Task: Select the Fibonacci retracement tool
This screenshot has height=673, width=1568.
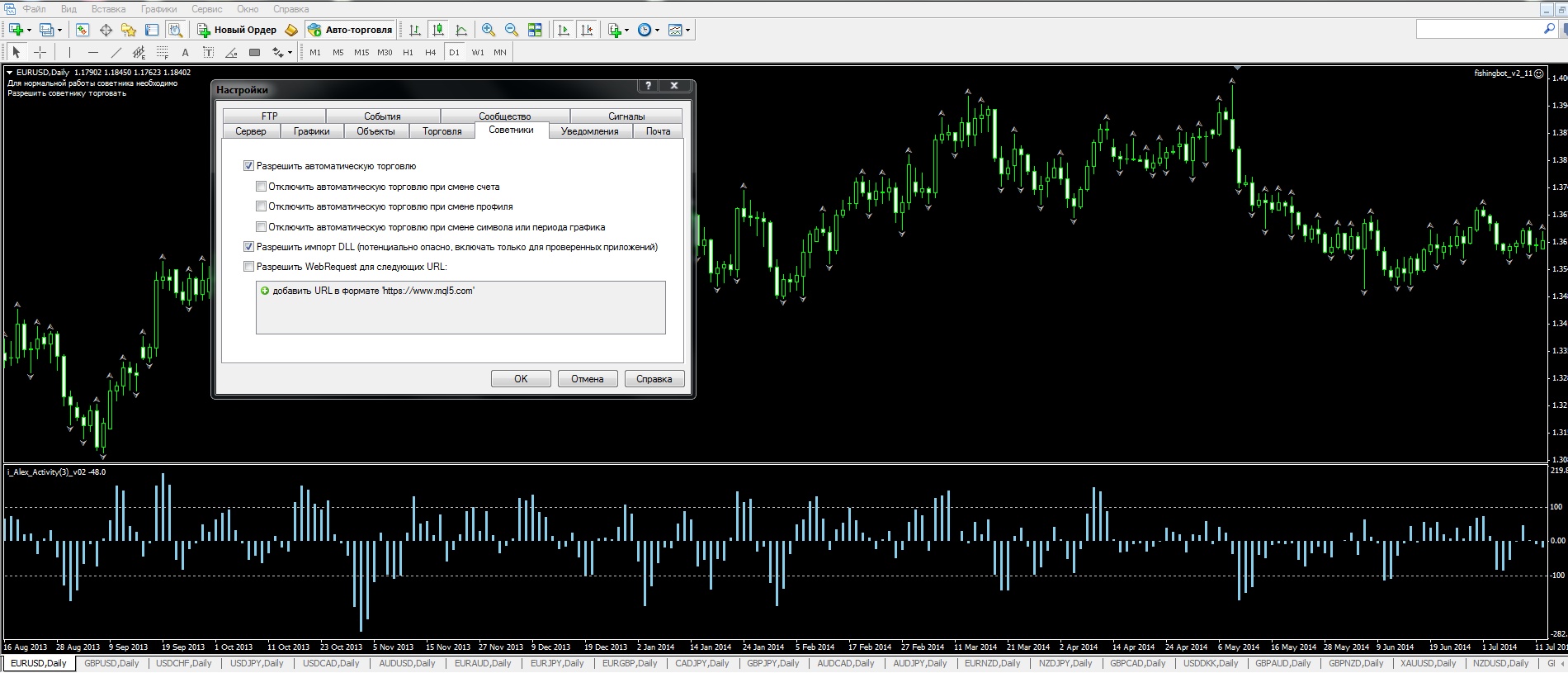Action: [x=162, y=52]
